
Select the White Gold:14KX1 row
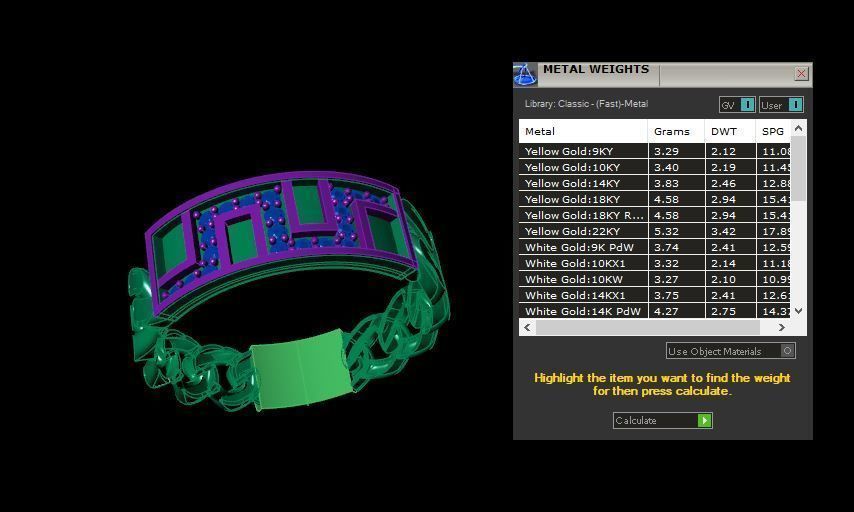(655, 295)
